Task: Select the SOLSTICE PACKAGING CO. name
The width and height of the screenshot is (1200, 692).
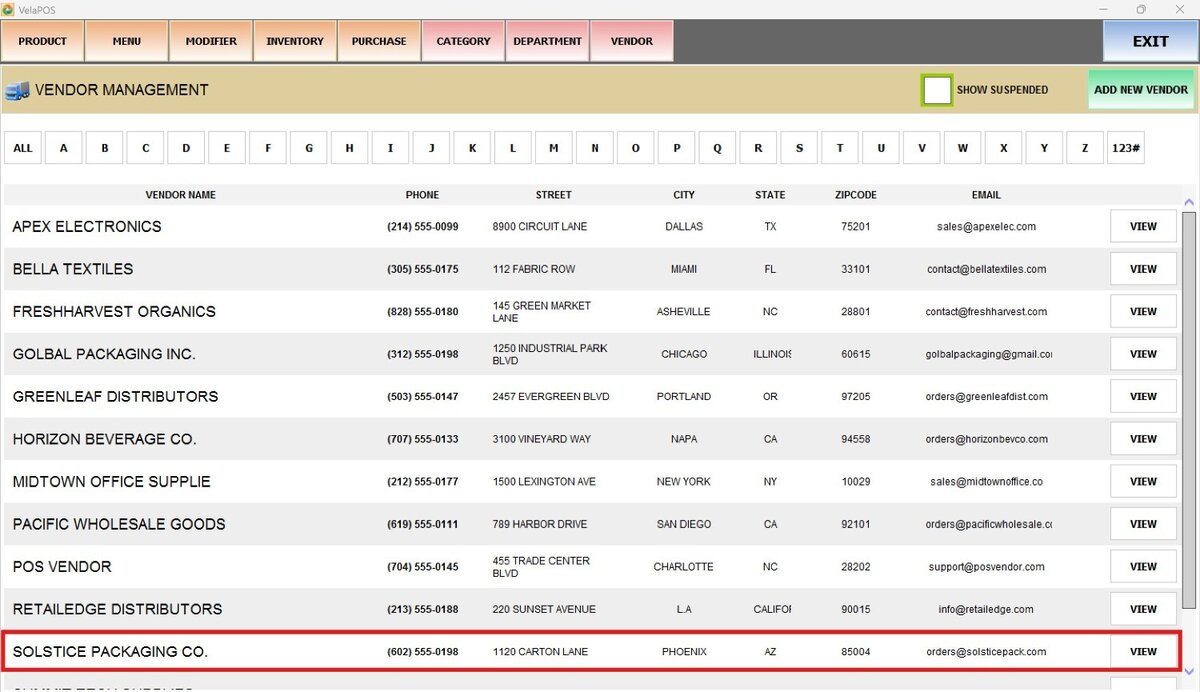Action: [110, 652]
